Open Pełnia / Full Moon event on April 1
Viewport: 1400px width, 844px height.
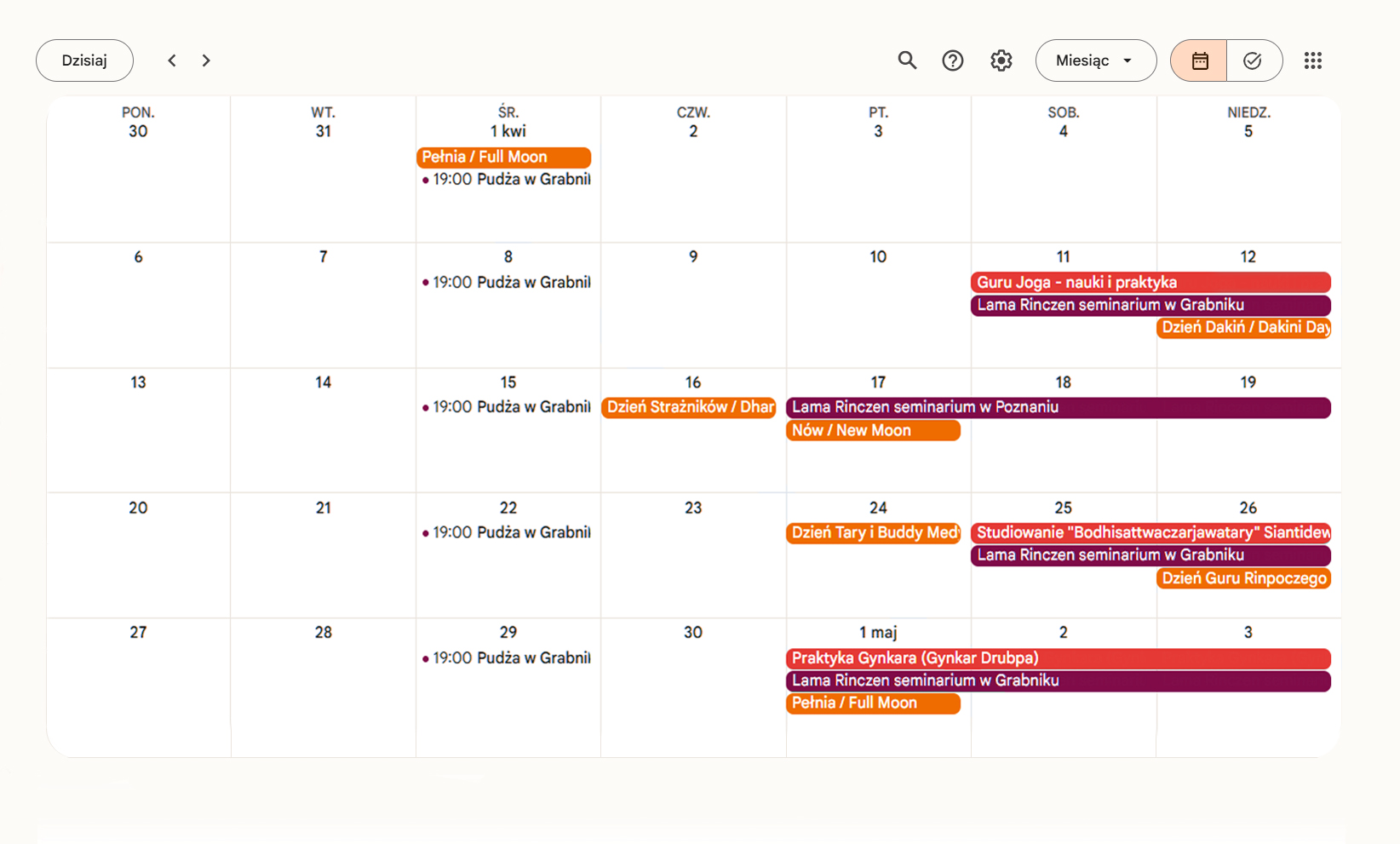click(x=503, y=158)
